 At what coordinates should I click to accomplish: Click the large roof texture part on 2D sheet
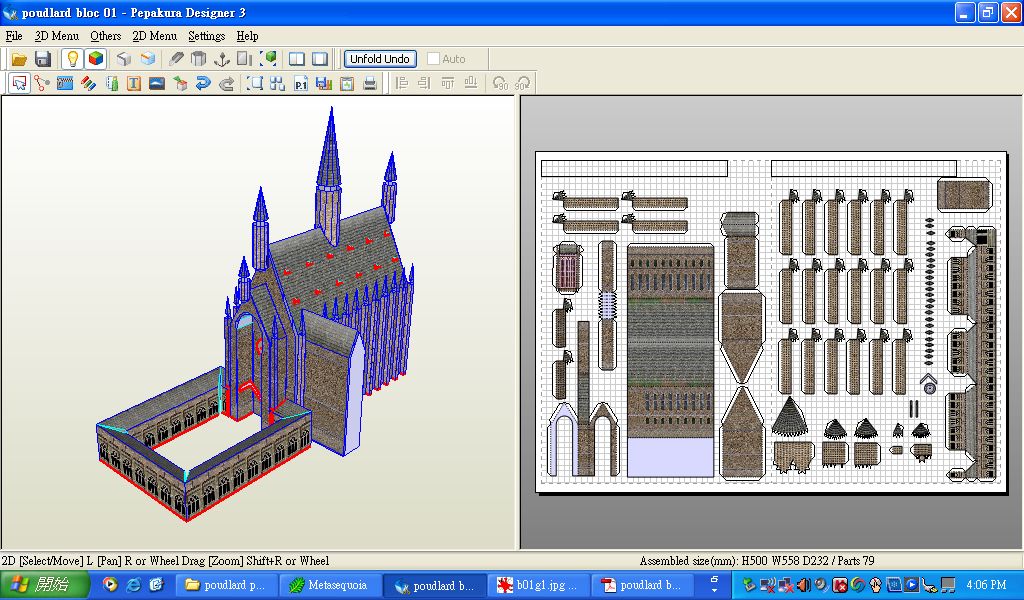pos(671,360)
